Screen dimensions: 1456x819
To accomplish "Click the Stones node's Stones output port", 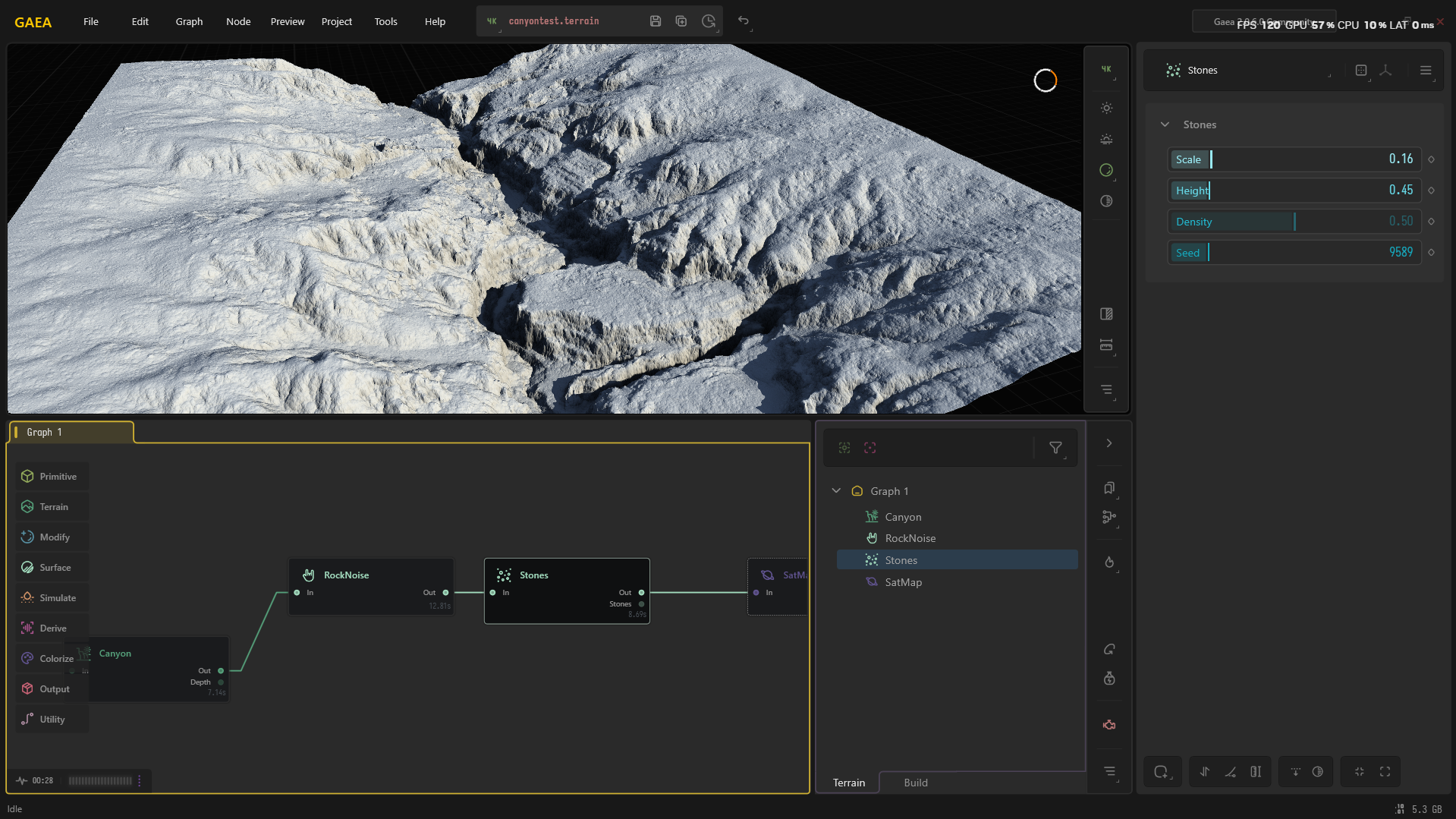I will pos(642,604).
